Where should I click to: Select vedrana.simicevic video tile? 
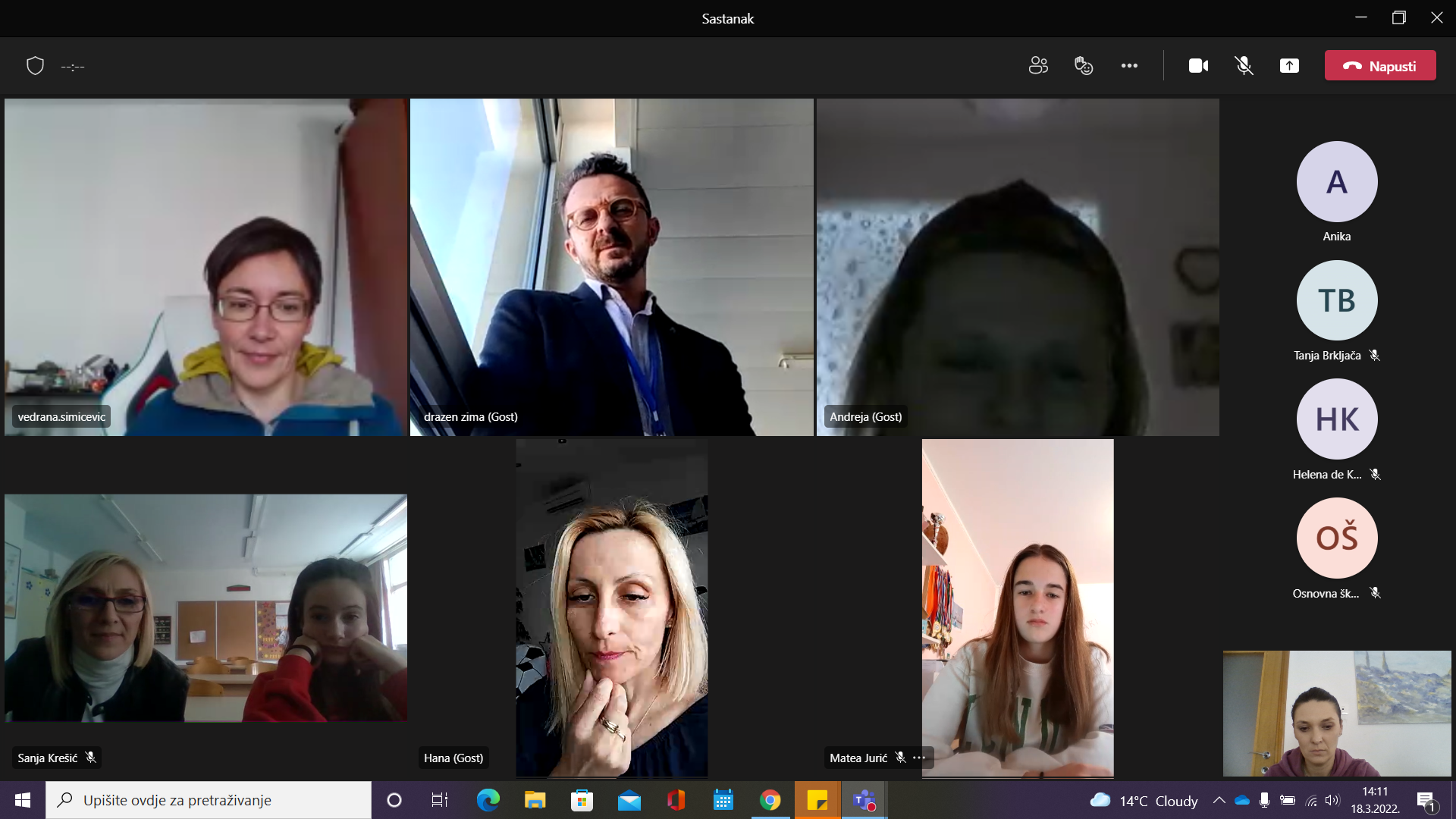pyautogui.click(x=206, y=267)
